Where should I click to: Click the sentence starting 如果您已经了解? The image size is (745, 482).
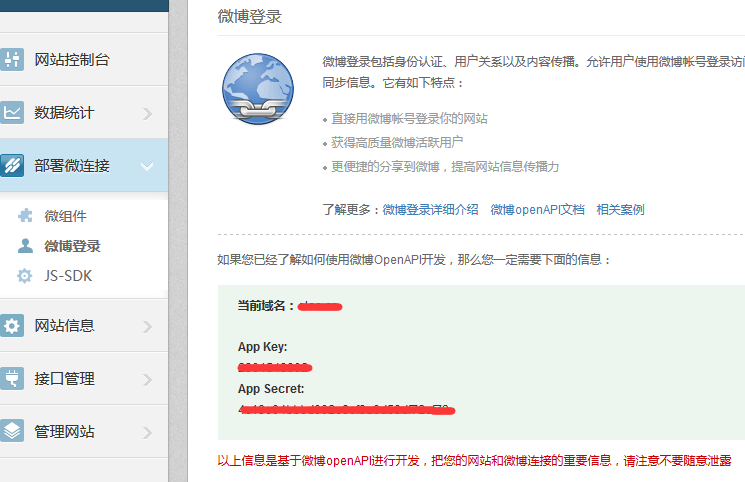414,260
